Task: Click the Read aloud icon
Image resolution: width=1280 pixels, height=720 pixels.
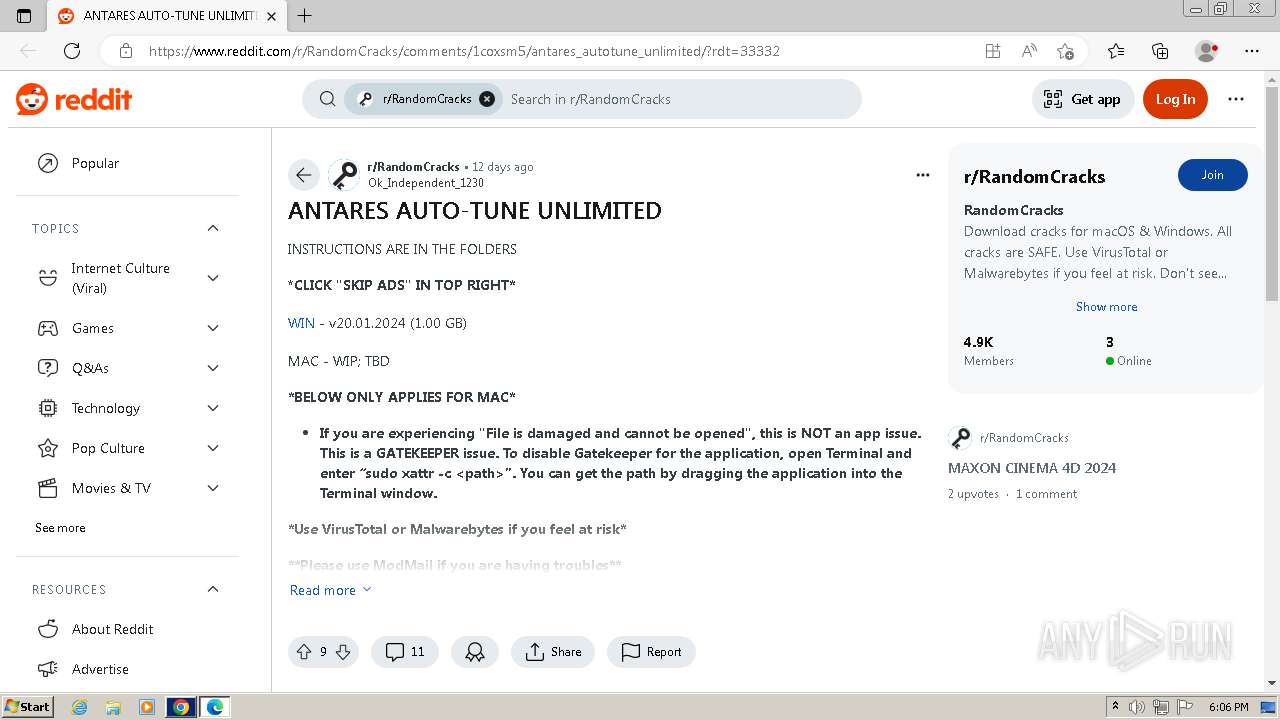Action: coord(1029,51)
